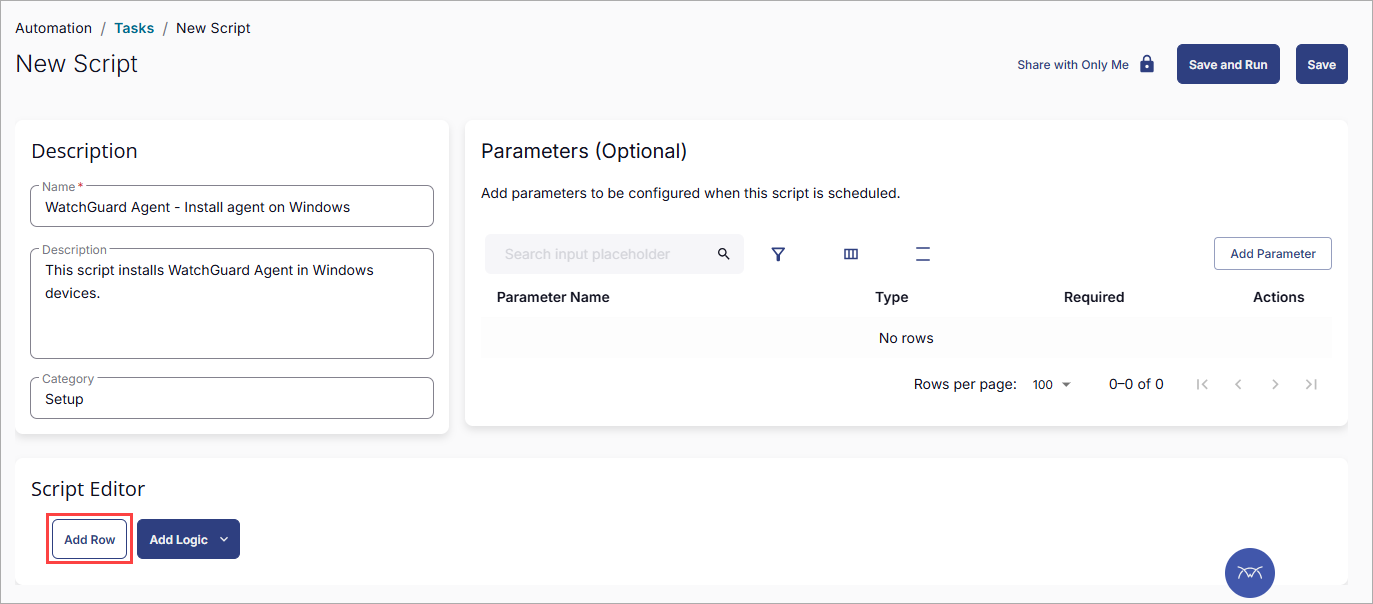Open the Tasks breadcrumb link

(134, 28)
